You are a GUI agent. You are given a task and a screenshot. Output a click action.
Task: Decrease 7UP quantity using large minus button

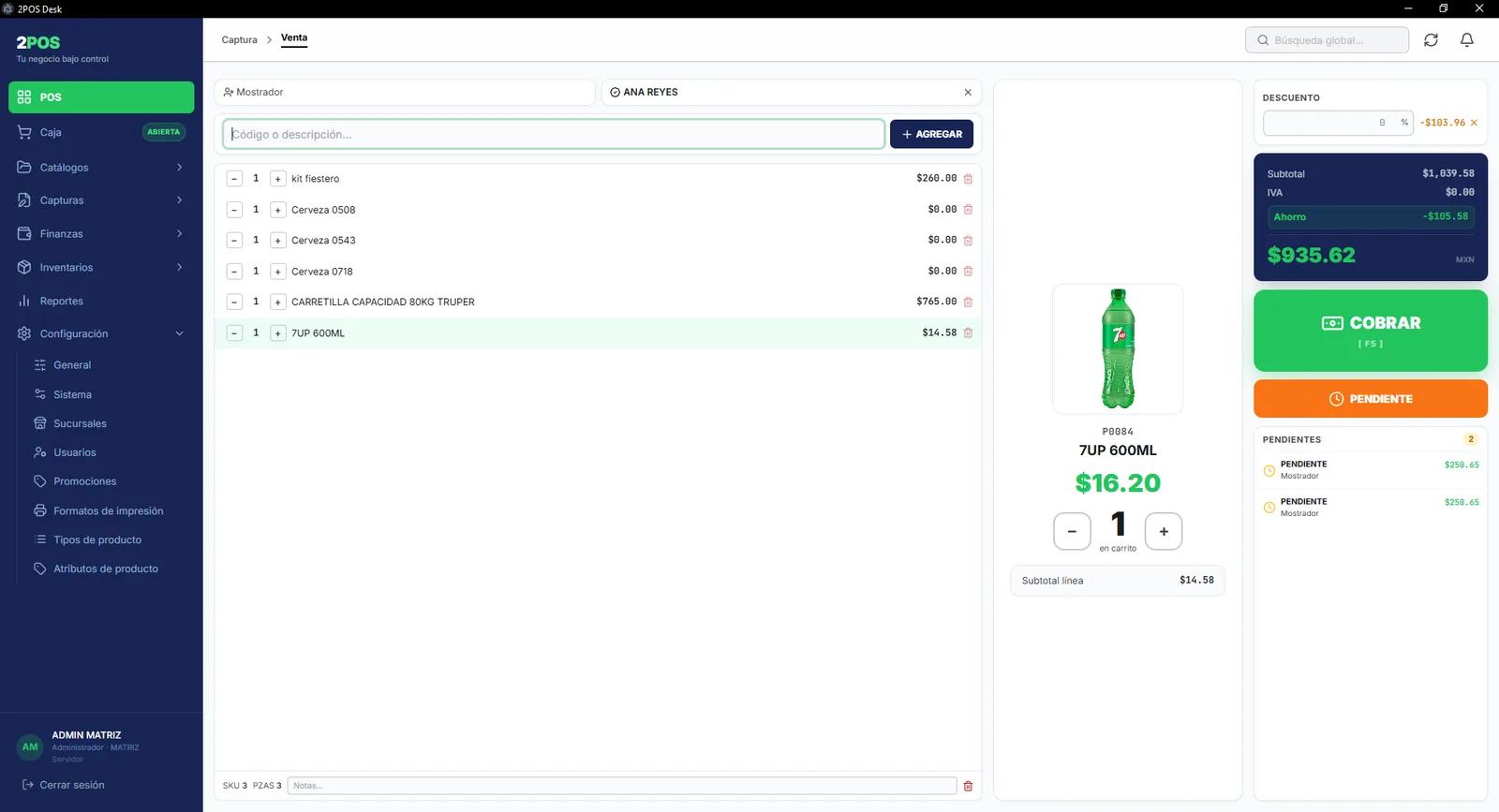(1072, 531)
